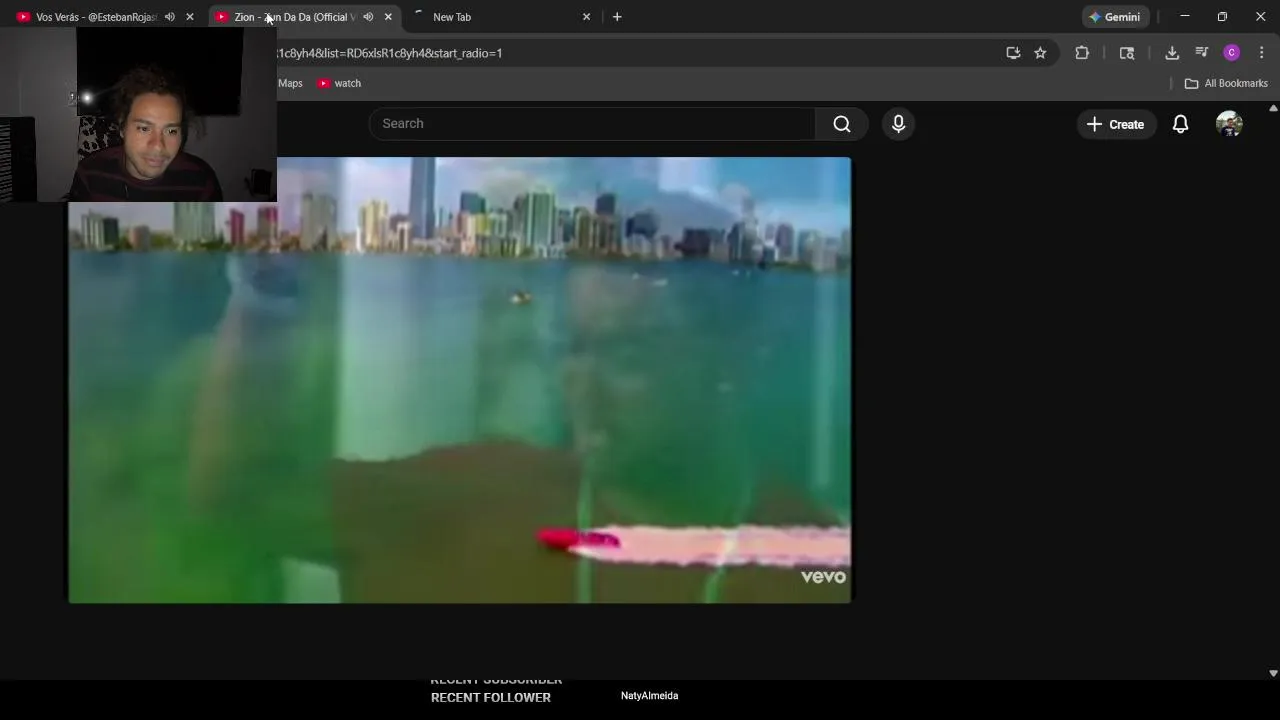Activate voice search microphone

point(898,124)
